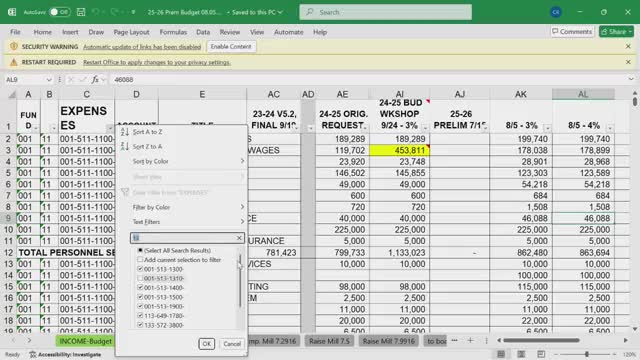Uncheck the 001-513-1300- filter item
Image resolution: width=640 pixels, height=360 pixels.
point(140,269)
